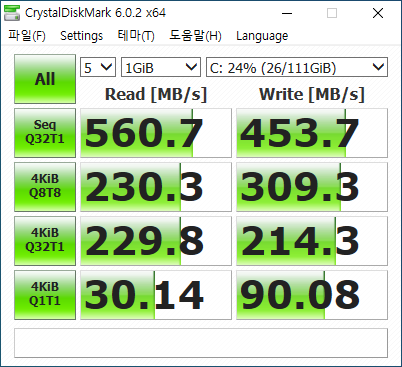Open the test count dropdown showing 5
The image size is (402, 367).
(98, 67)
